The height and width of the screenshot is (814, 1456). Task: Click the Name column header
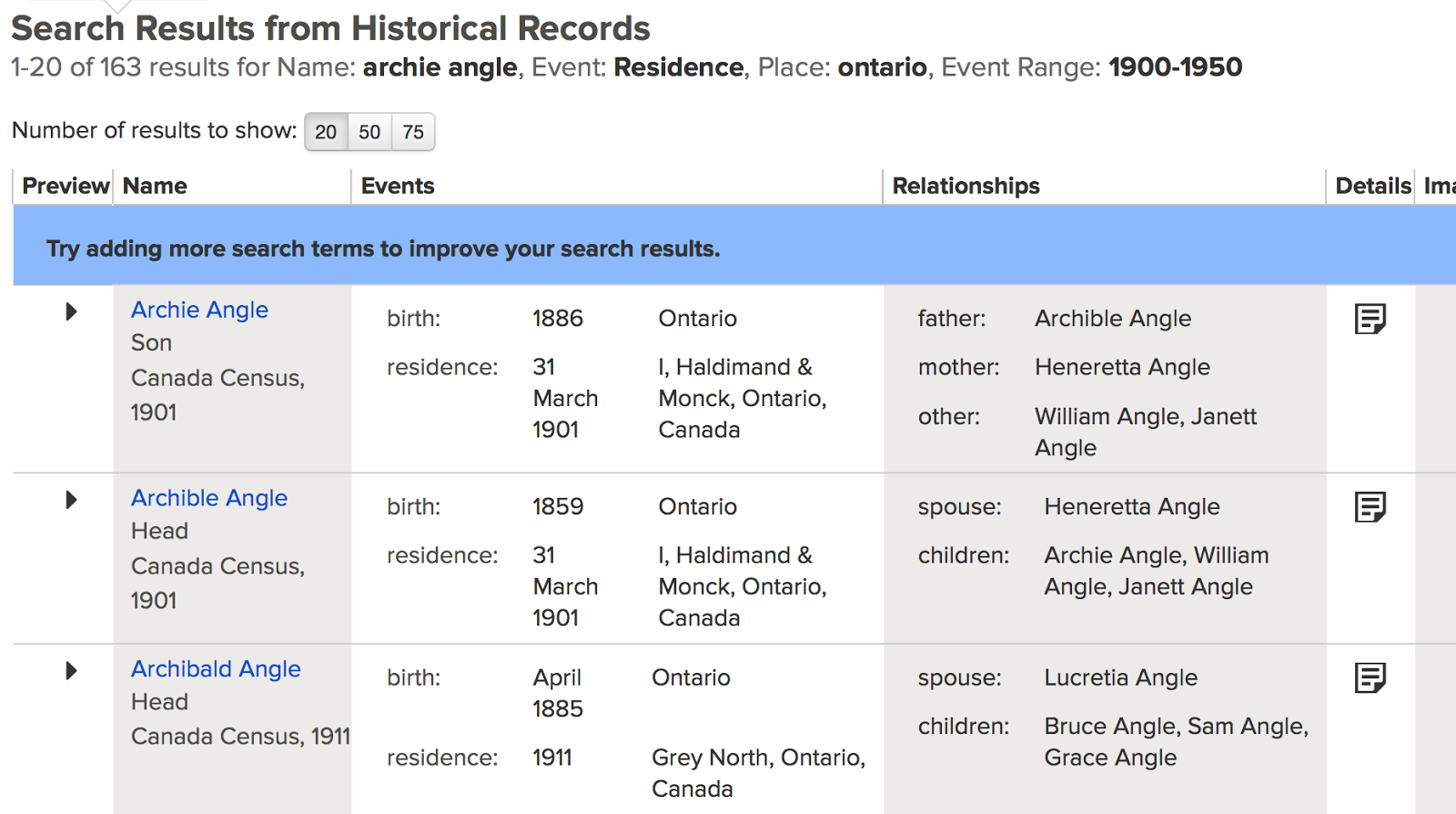coord(156,186)
